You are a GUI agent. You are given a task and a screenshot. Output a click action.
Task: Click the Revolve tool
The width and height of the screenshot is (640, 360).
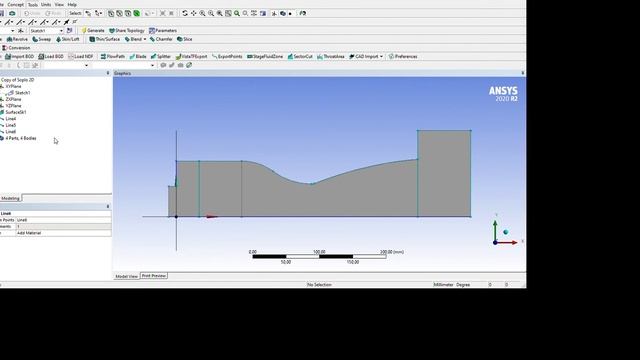tap(17, 39)
